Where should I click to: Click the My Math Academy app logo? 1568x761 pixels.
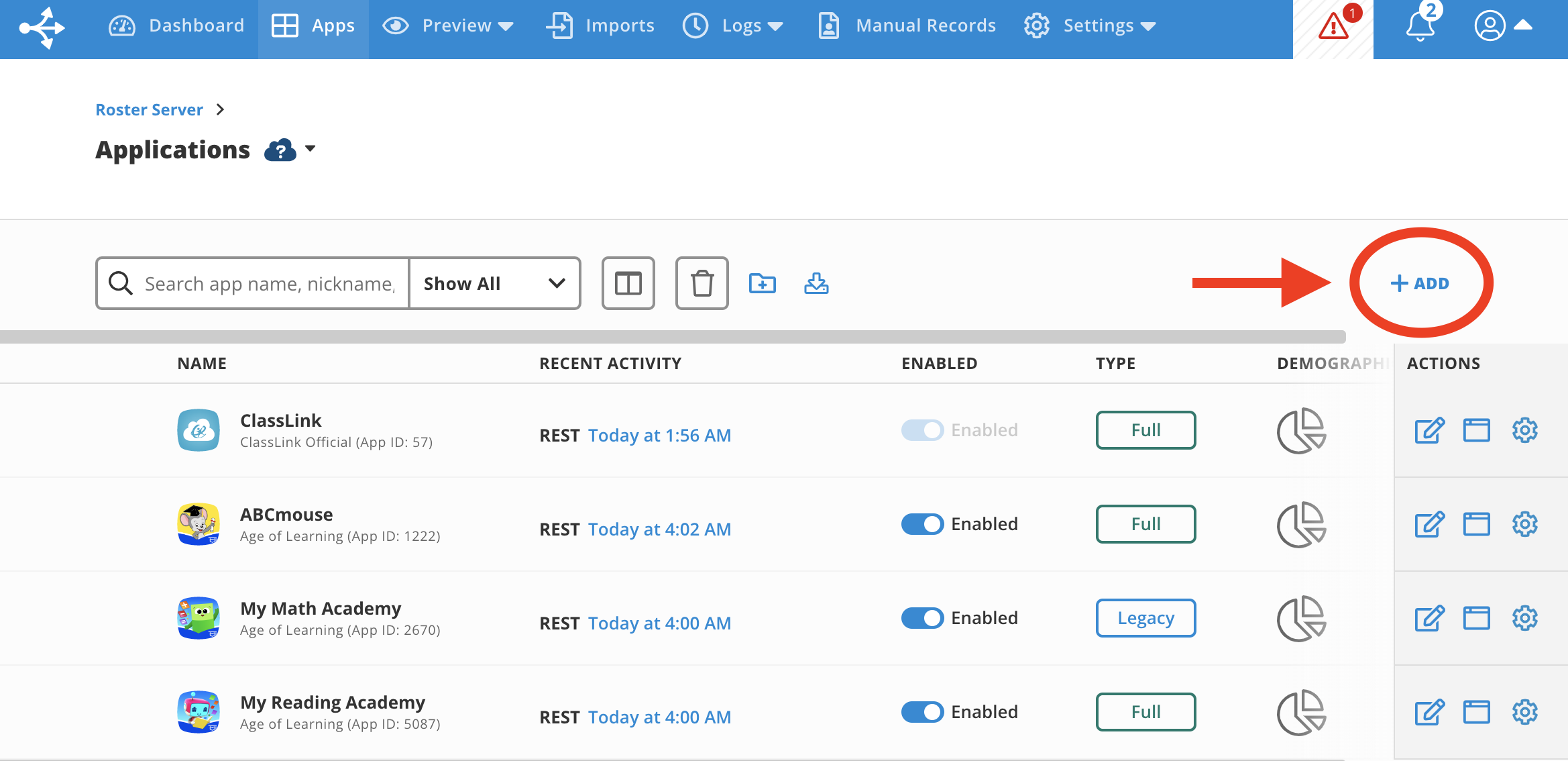[199, 618]
